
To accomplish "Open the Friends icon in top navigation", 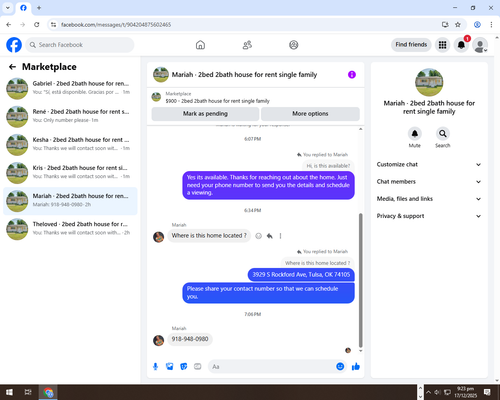I will (247, 45).
